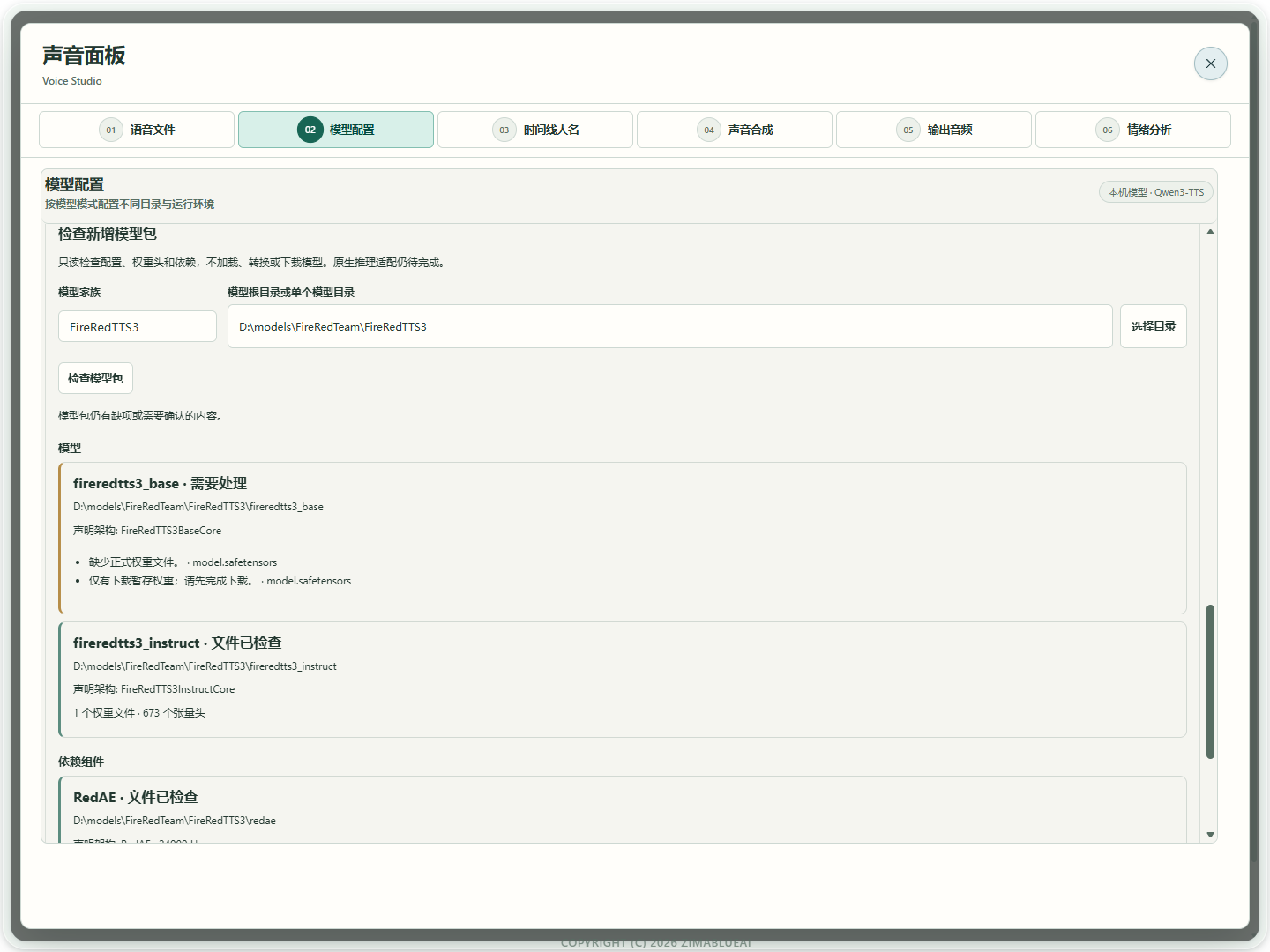1270x952 pixels.
Task: Click the scrollbar up arrow
Action: pyautogui.click(x=1210, y=232)
